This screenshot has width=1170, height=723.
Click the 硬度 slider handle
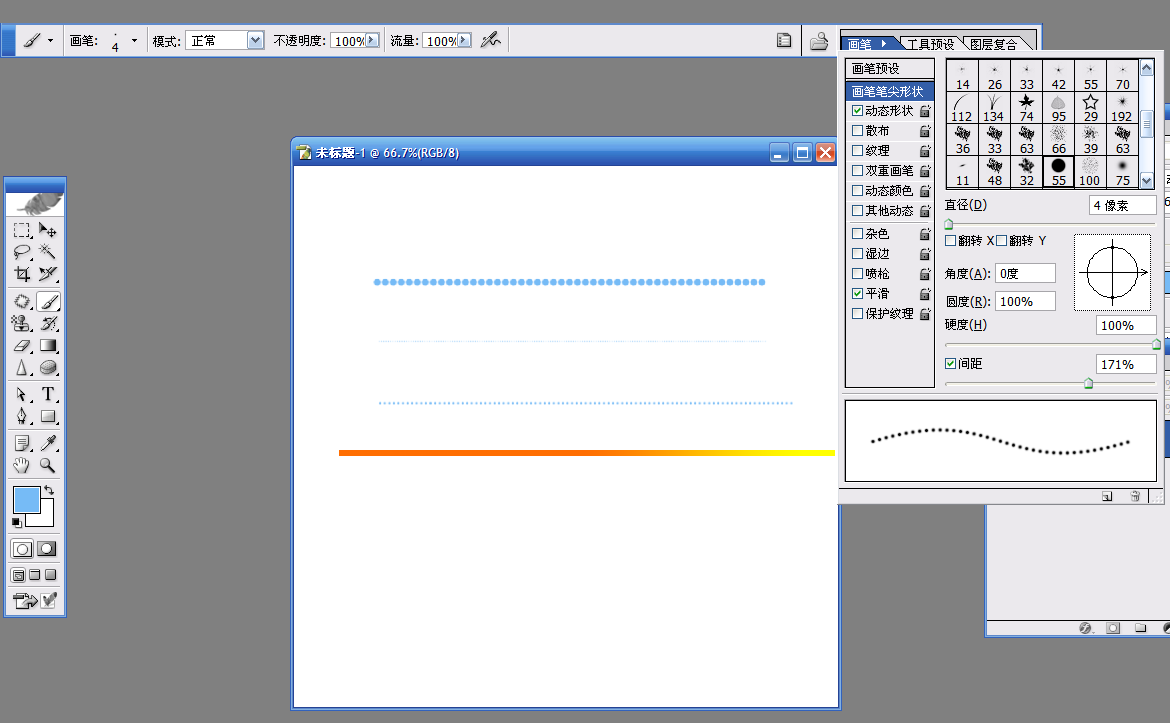(x=1156, y=344)
